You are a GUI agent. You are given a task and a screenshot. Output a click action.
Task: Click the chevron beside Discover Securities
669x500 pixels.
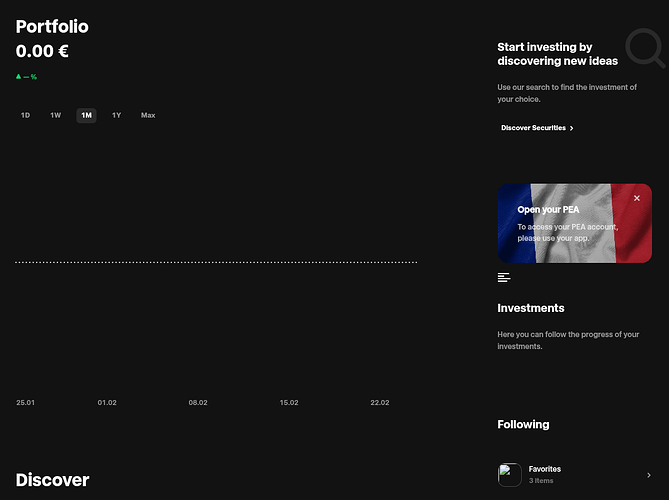[x=571, y=128]
